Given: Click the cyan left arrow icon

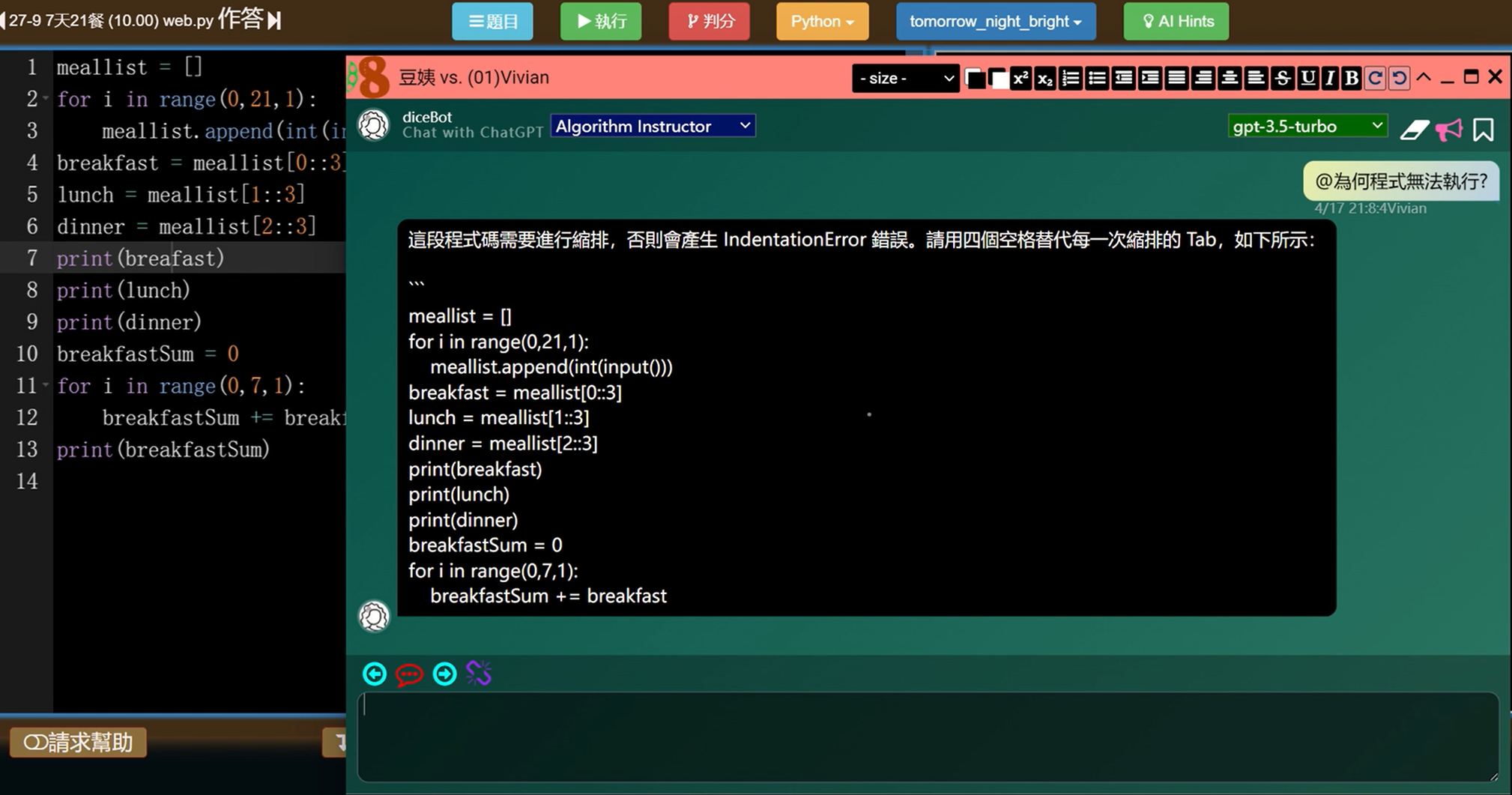Looking at the screenshot, I should [375, 674].
